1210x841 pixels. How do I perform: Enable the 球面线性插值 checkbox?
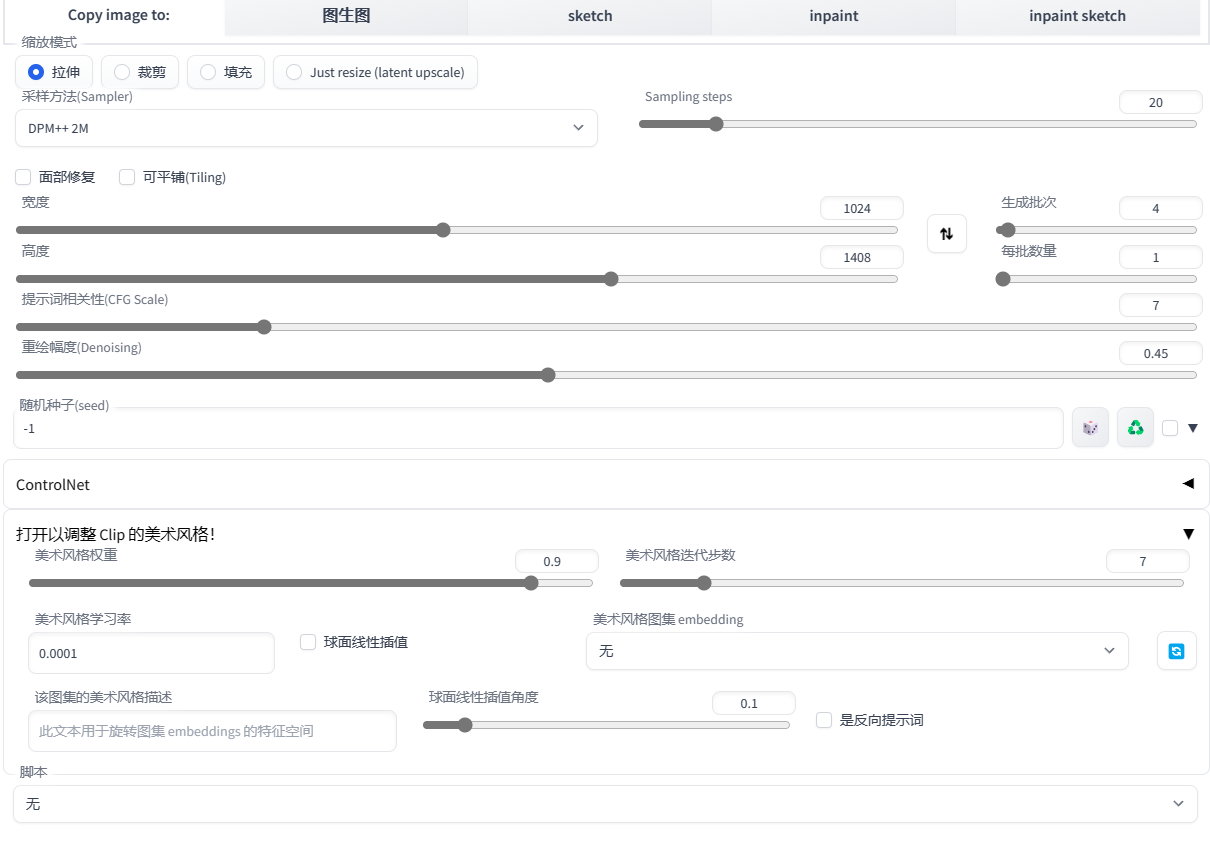(x=308, y=642)
